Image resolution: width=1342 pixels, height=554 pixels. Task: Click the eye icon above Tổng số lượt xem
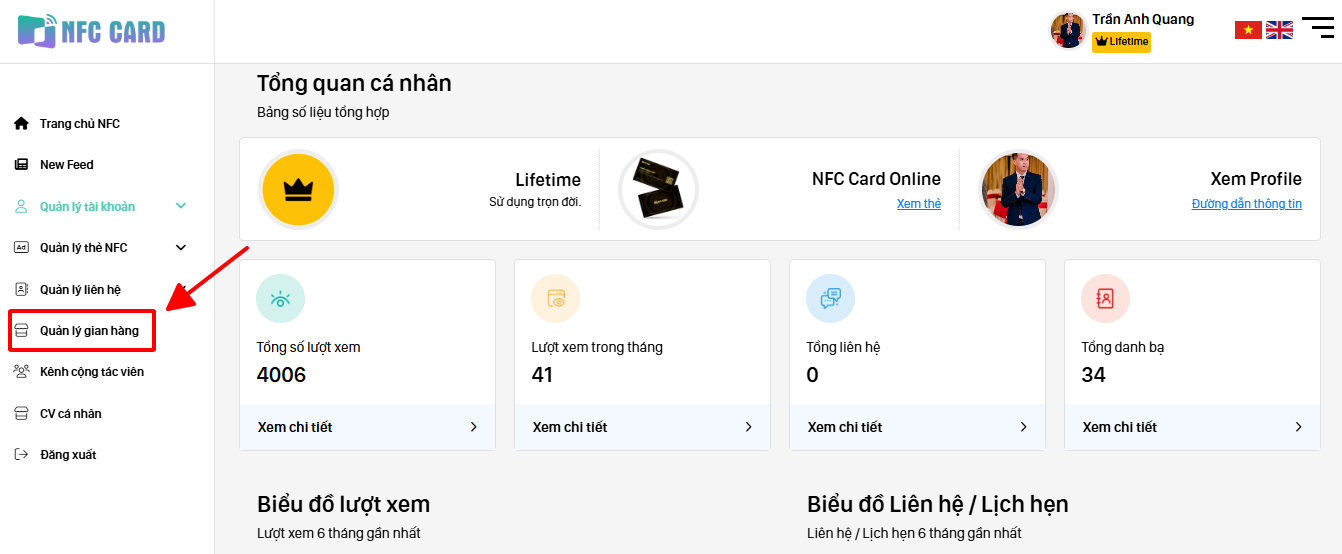(x=280, y=299)
